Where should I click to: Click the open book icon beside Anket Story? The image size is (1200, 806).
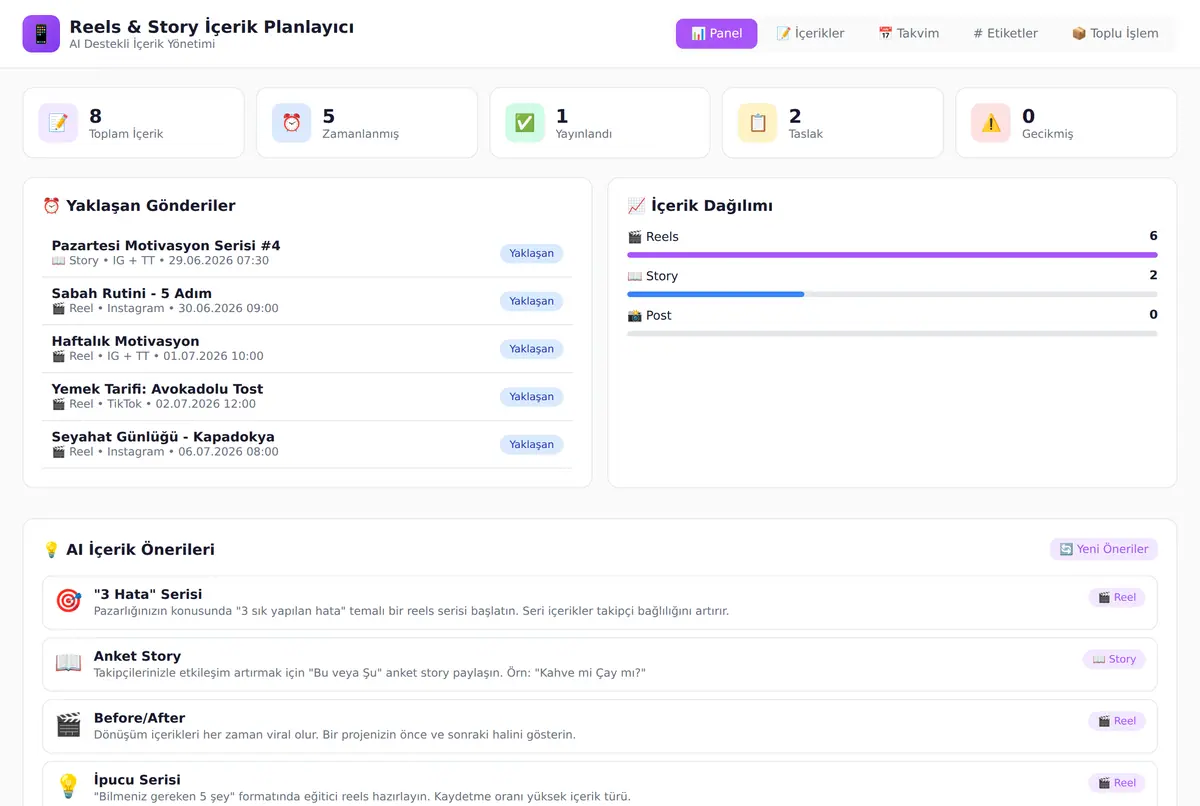click(x=68, y=663)
